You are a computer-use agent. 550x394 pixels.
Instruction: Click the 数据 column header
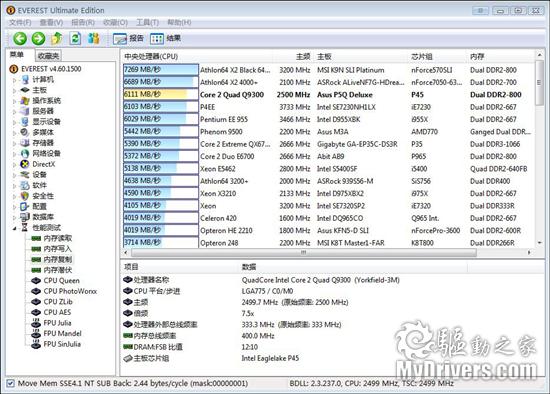point(353,267)
